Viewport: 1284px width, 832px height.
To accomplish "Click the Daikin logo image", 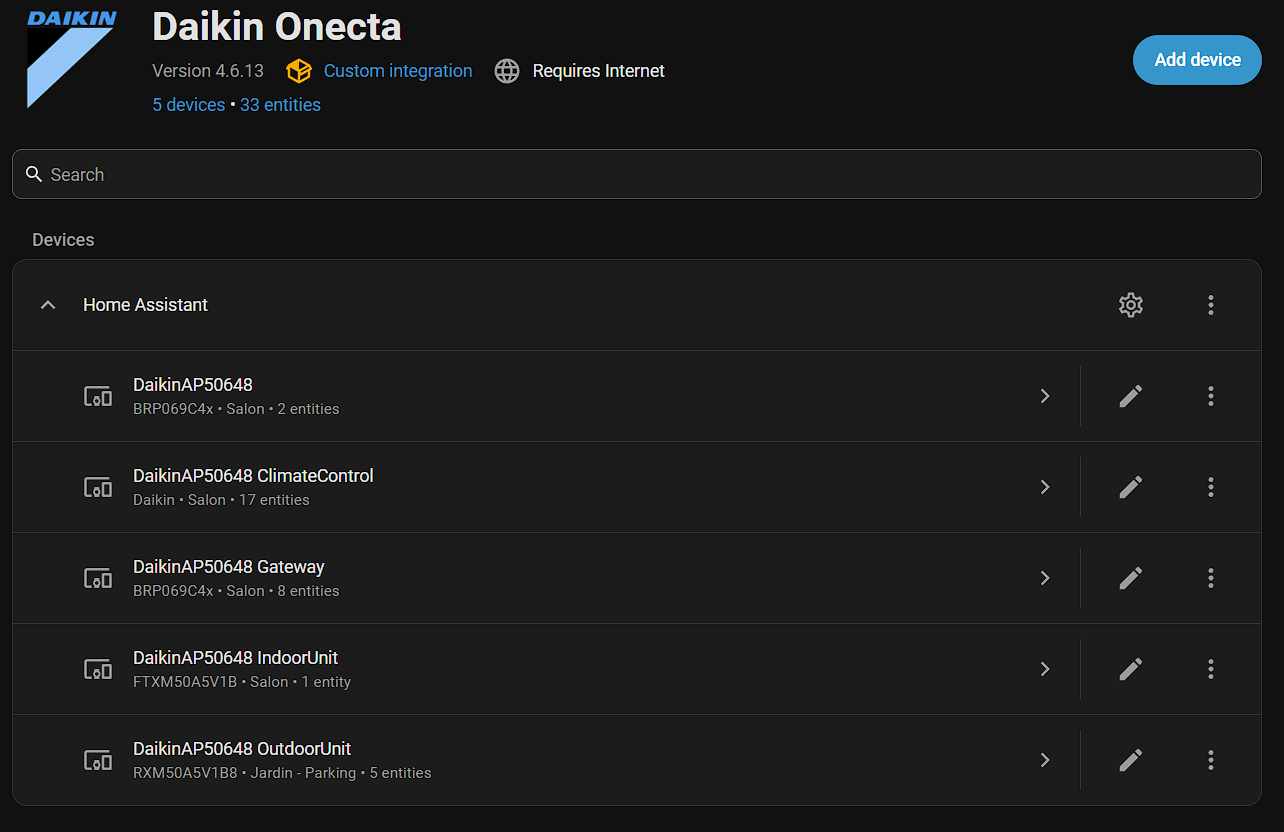I will (71, 58).
